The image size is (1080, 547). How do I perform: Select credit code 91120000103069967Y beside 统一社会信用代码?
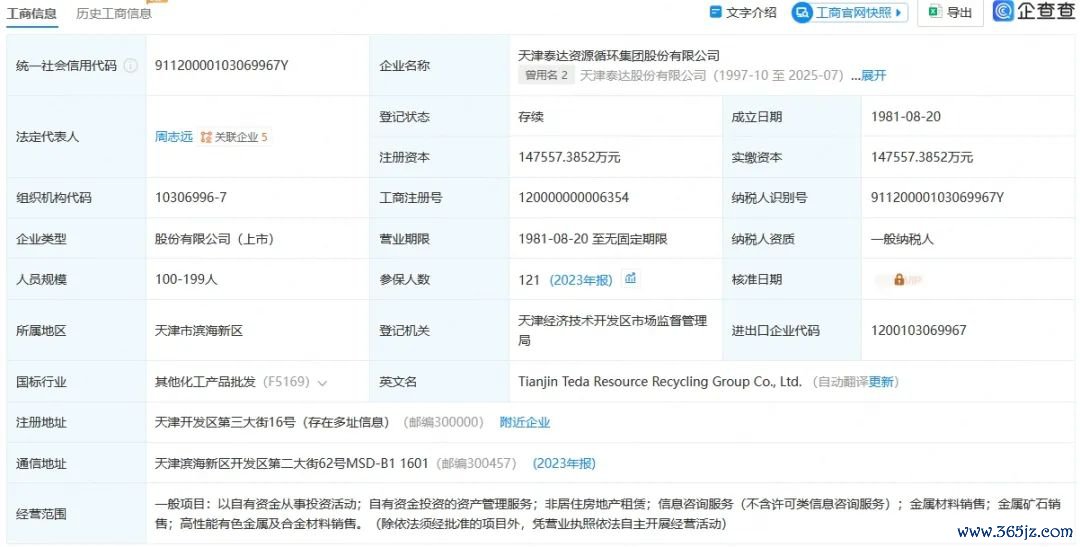(222, 65)
